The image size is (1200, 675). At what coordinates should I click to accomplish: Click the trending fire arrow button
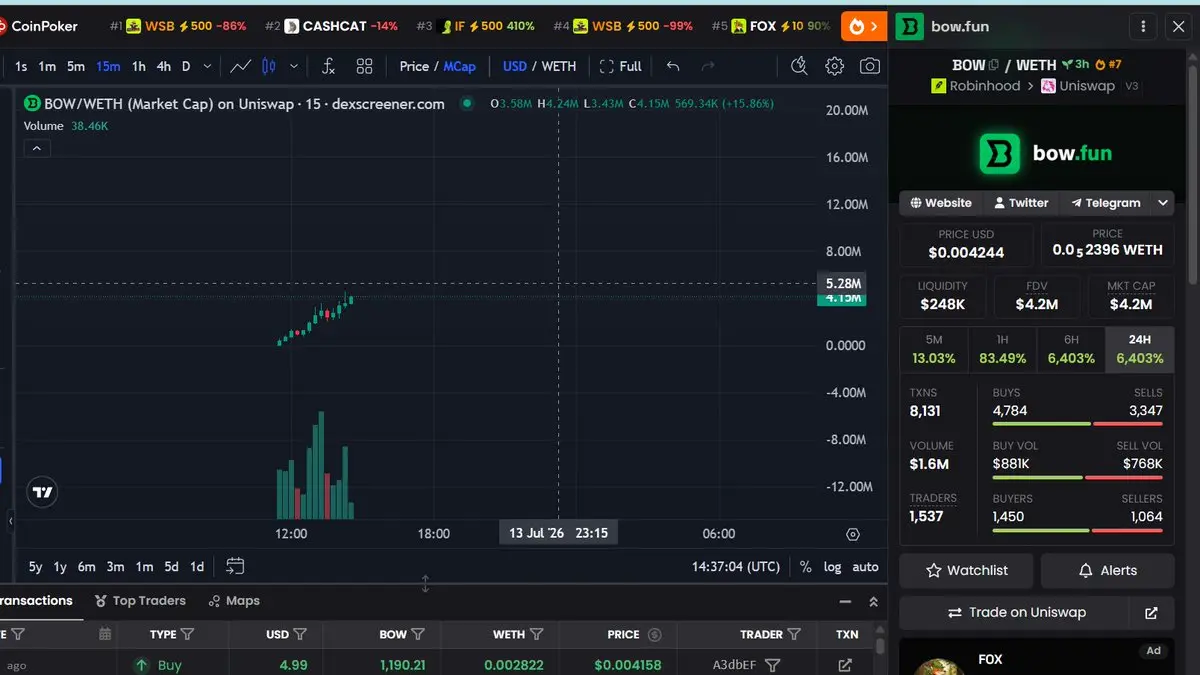[x=865, y=26]
